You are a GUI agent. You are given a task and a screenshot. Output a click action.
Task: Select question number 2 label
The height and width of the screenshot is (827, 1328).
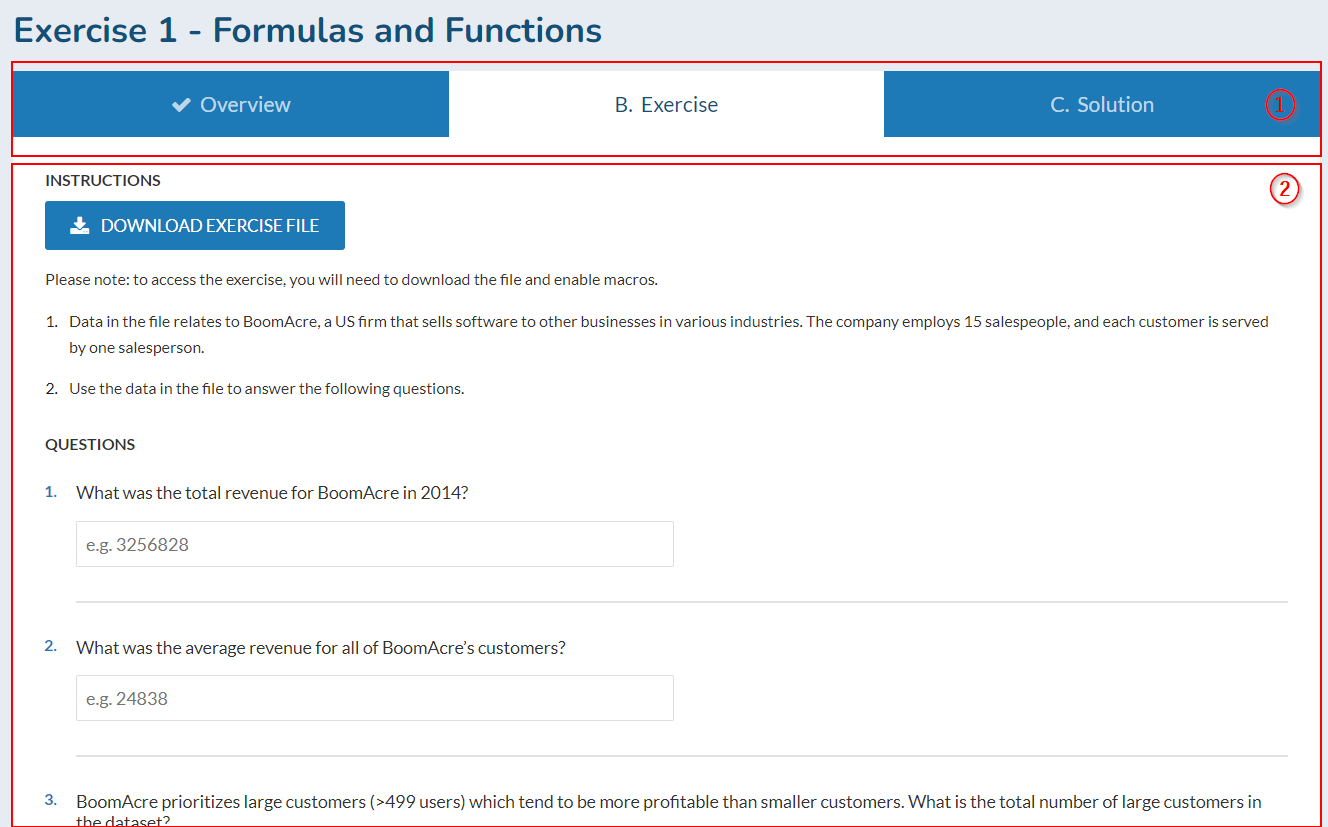(51, 646)
